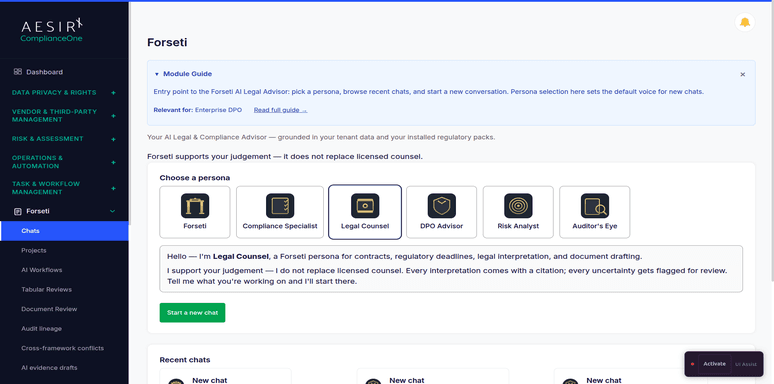Click the Legal Counsel greeting message box
The height and width of the screenshot is (384, 774).
(x=451, y=269)
